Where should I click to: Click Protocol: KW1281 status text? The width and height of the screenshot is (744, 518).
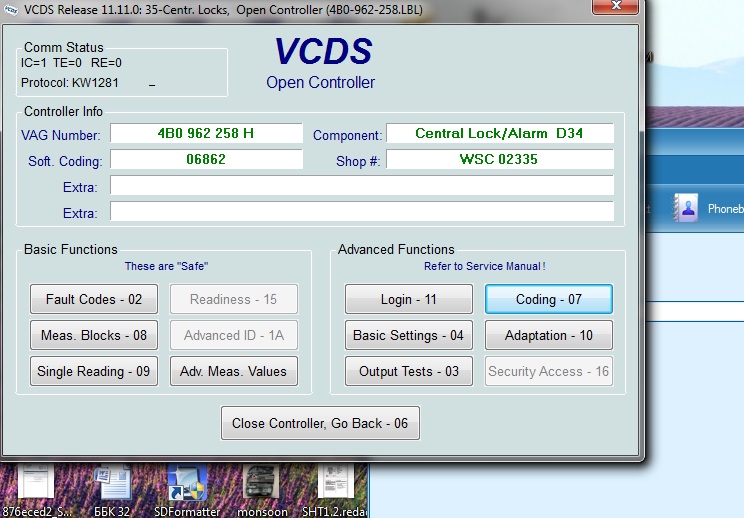coord(70,83)
